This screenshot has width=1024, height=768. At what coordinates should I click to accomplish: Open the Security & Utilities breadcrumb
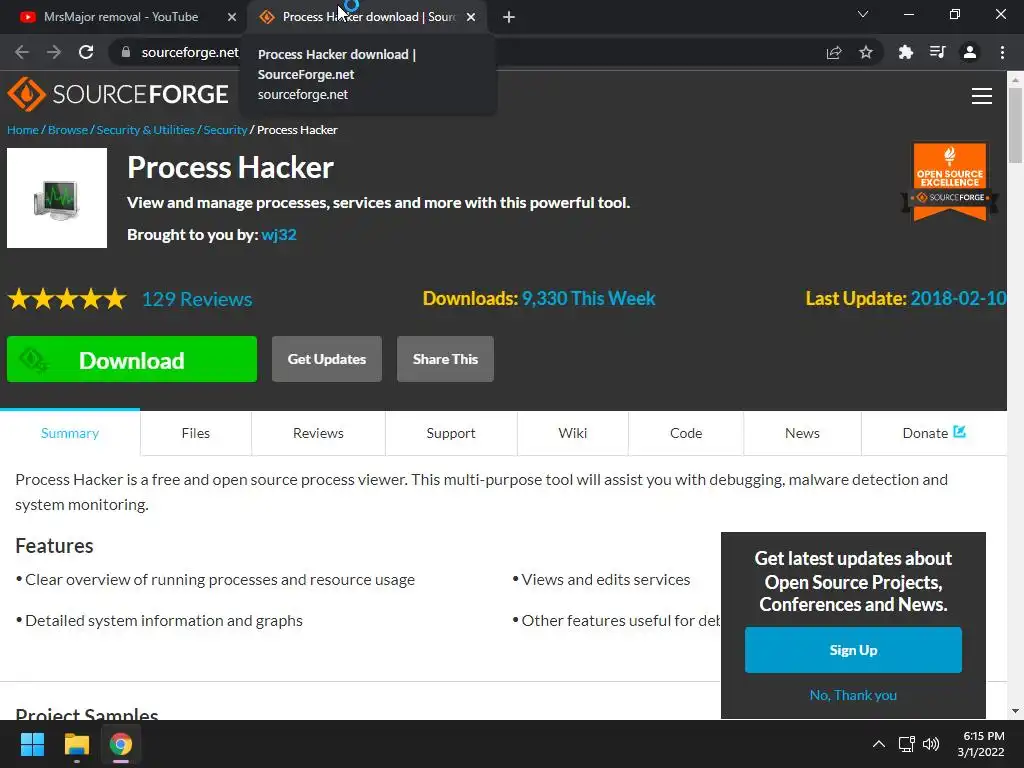pos(146,130)
